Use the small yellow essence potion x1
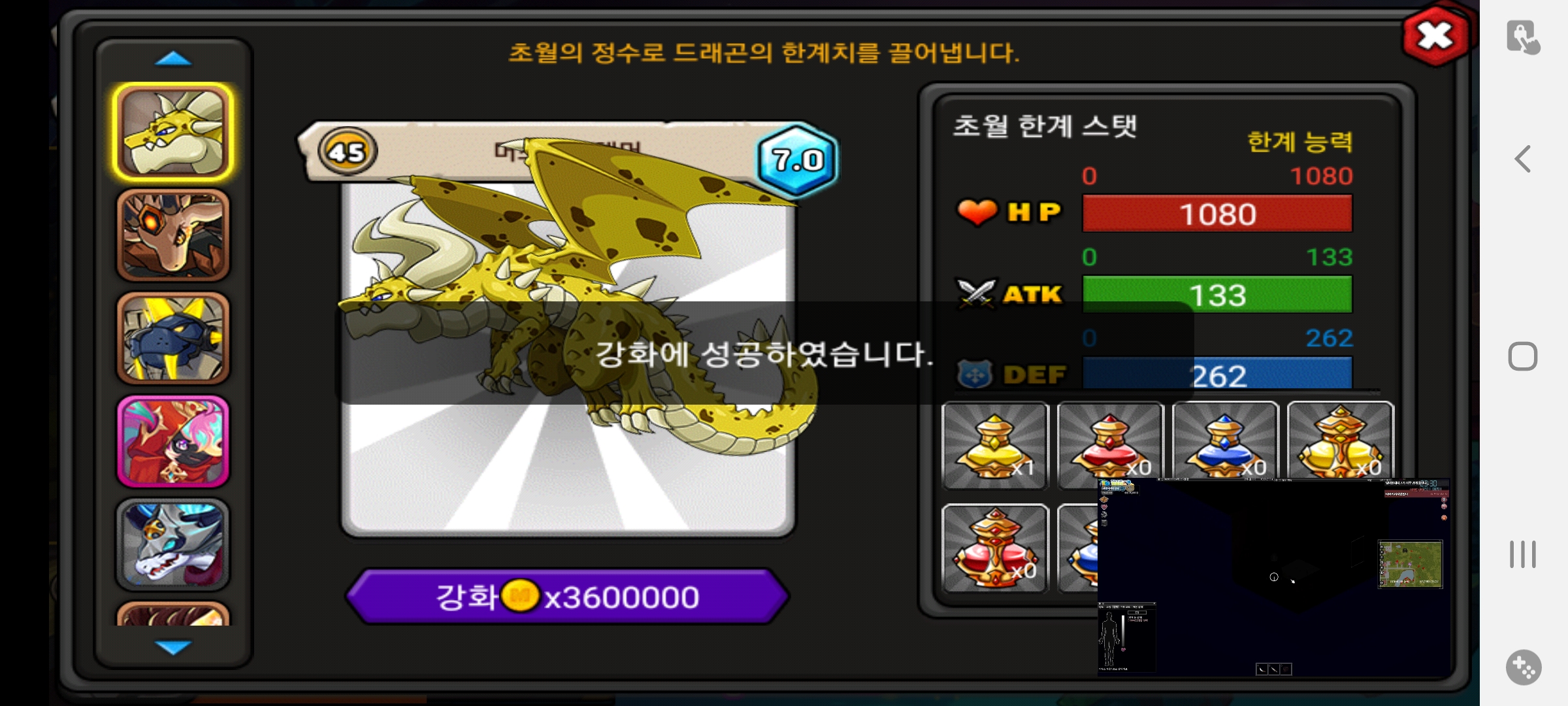 [995, 445]
